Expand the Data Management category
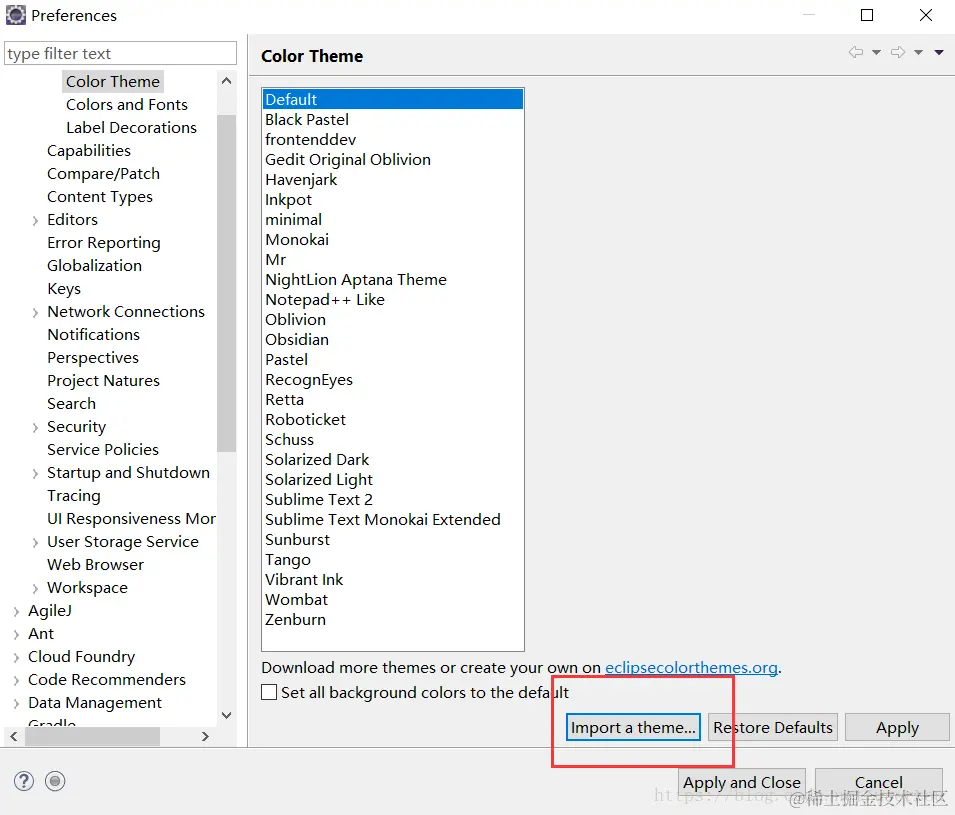This screenshot has height=815, width=955. [16, 704]
